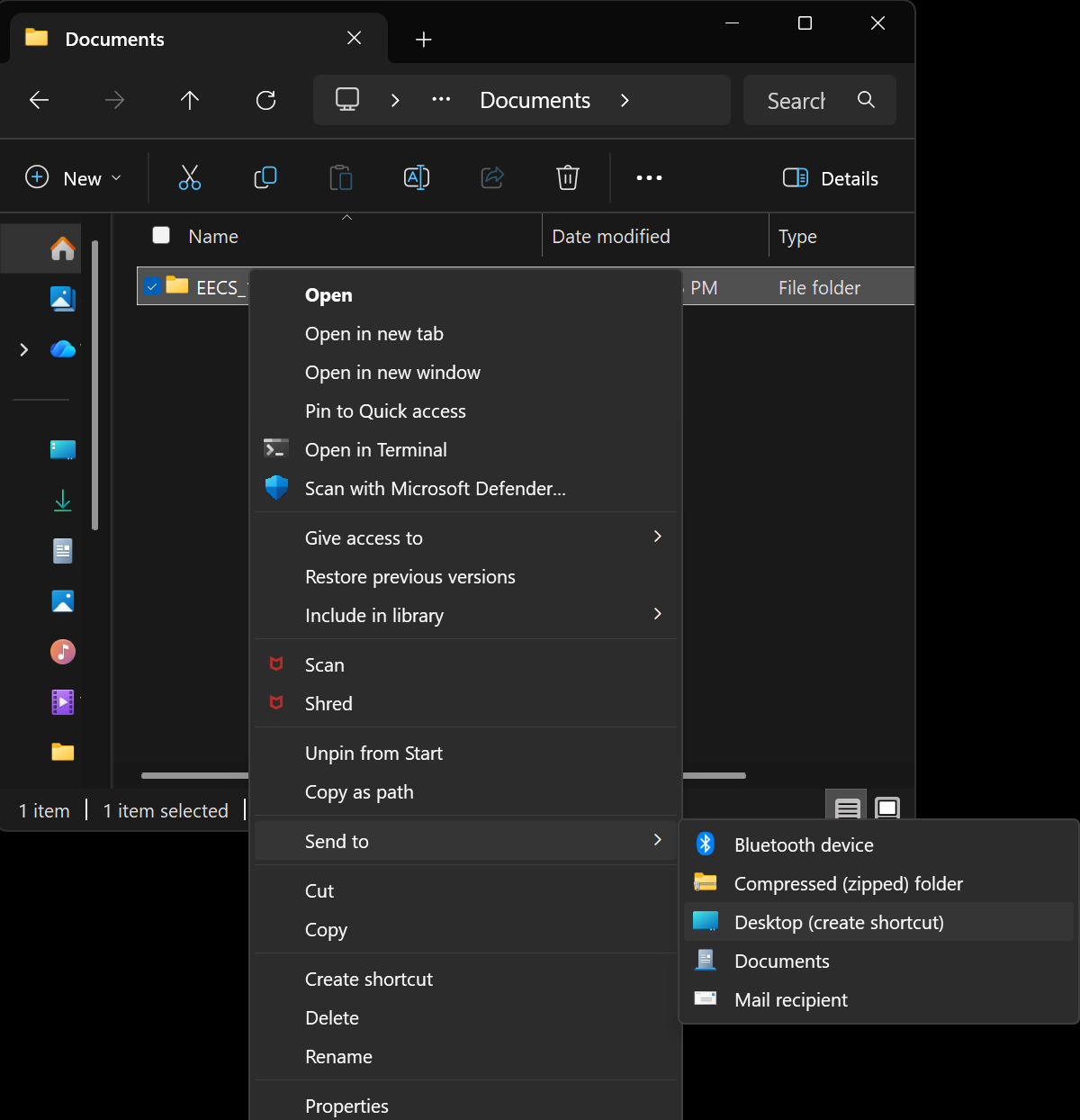
Task: Sort by the Name column header
Action: pyautogui.click(x=213, y=237)
